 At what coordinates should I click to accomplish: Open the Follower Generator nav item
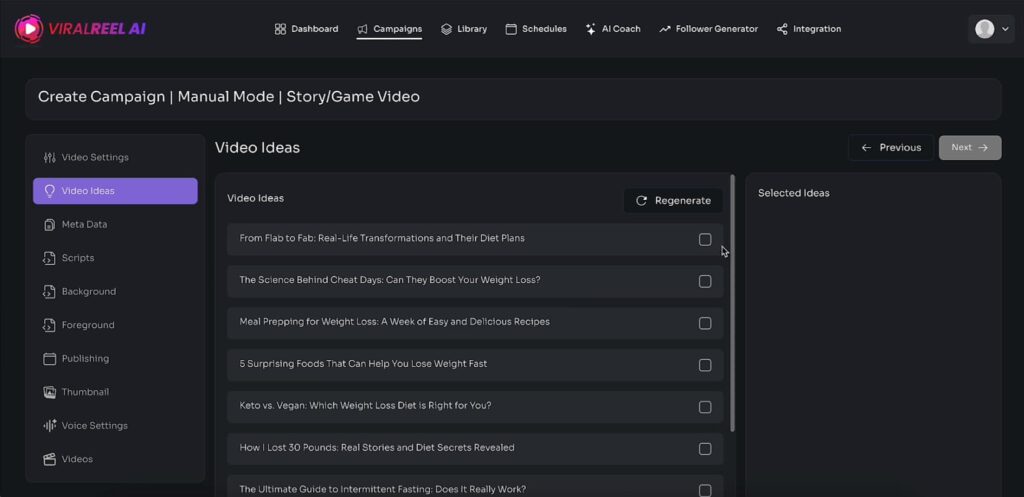click(709, 29)
